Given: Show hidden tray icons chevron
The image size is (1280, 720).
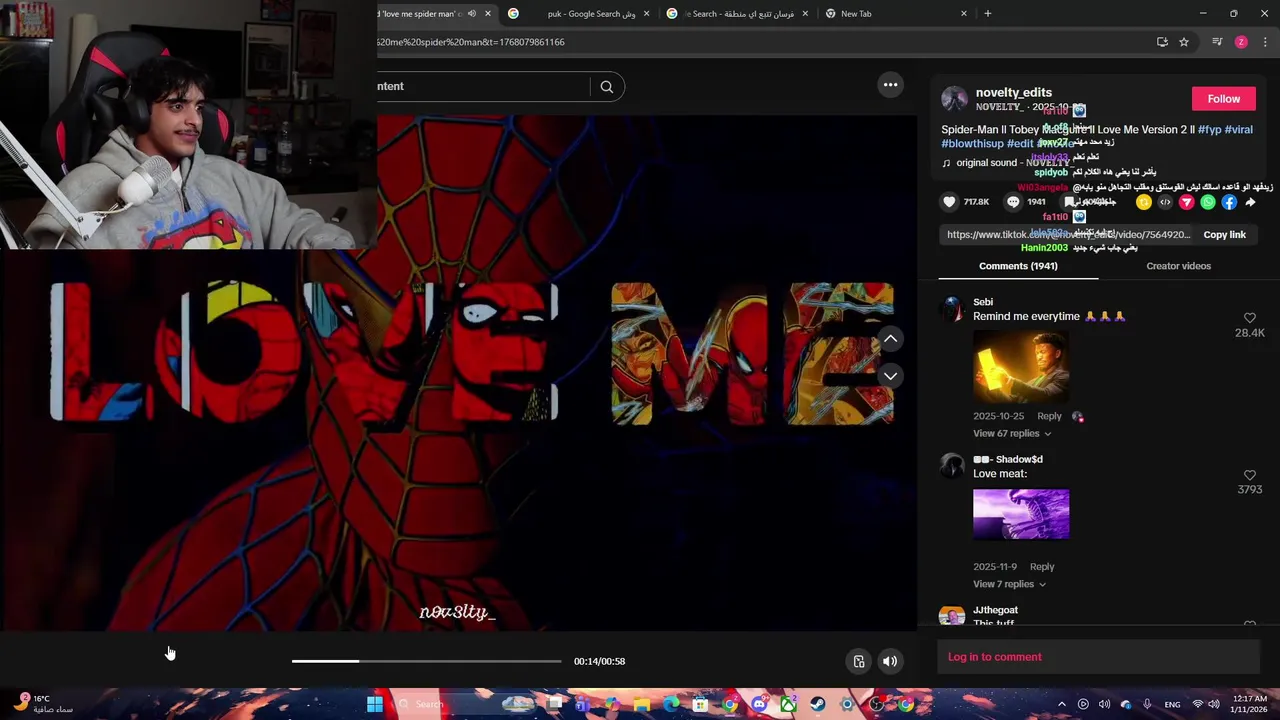Looking at the screenshot, I should 1062,704.
